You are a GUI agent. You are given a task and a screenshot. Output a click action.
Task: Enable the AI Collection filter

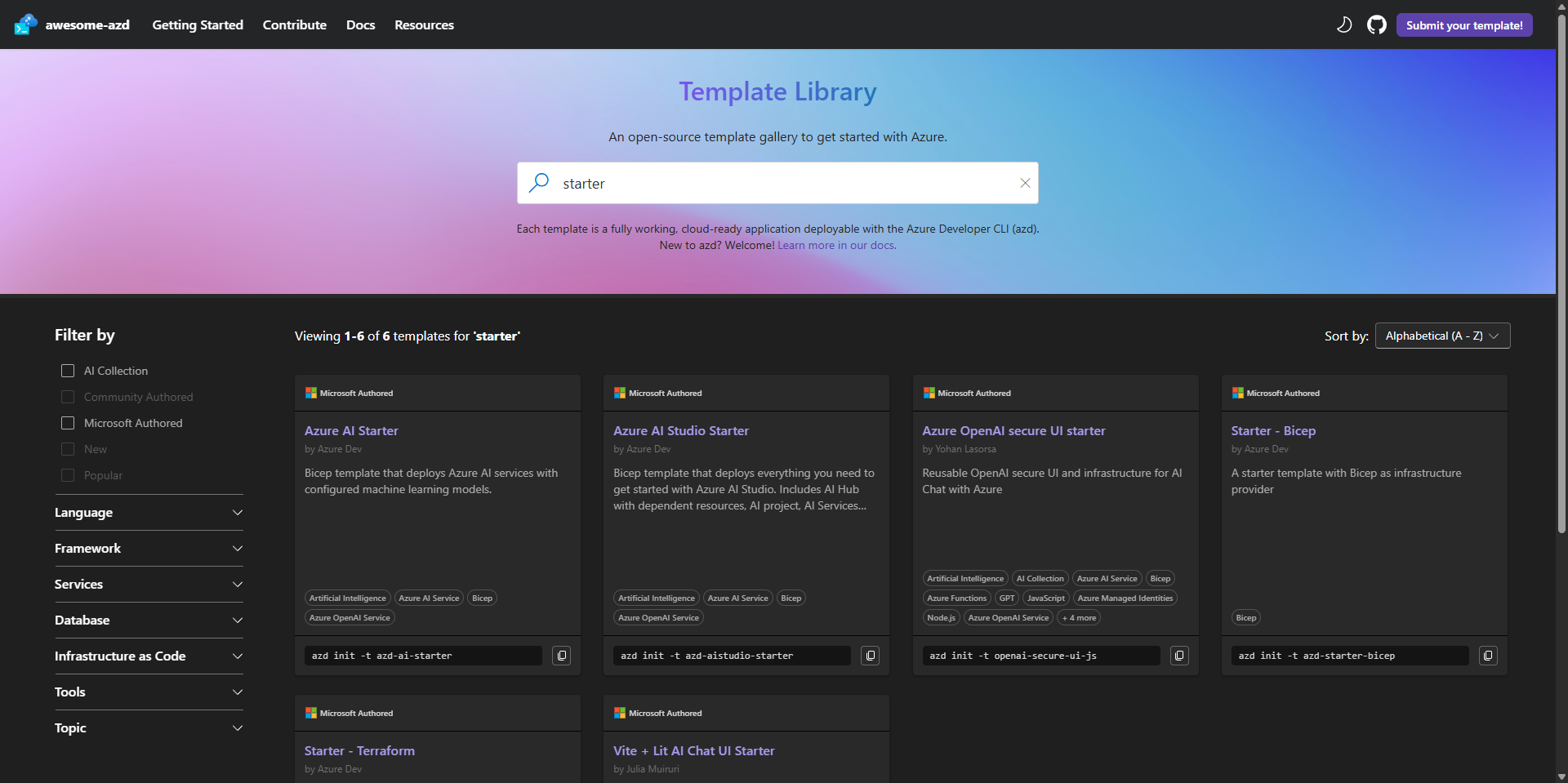[x=68, y=370]
